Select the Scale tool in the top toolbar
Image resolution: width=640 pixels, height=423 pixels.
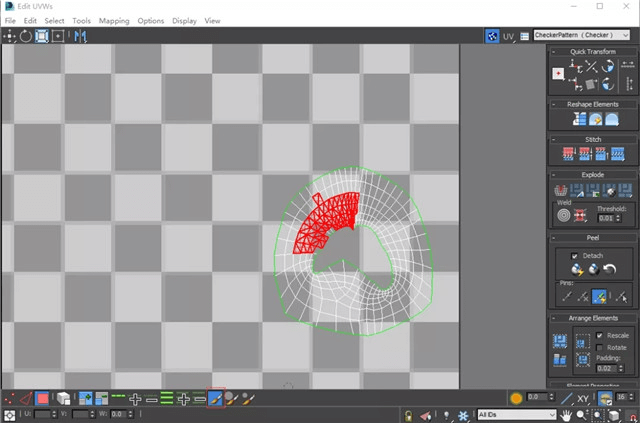pyautogui.click(x=42, y=36)
